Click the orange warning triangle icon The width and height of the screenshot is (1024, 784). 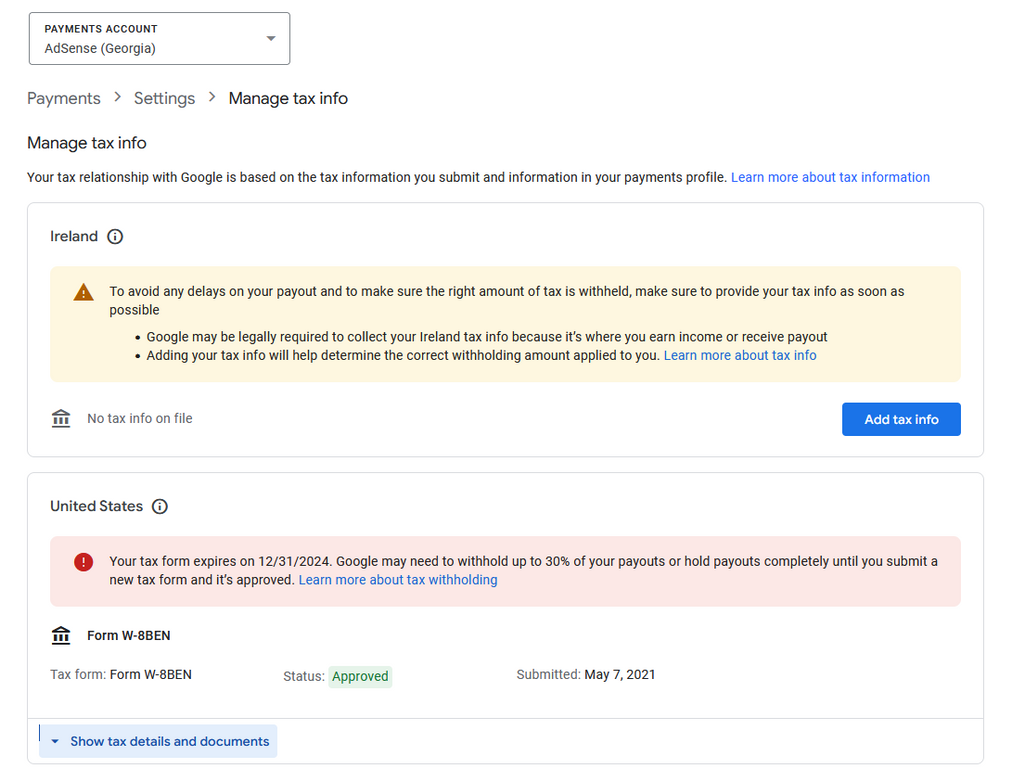click(84, 292)
